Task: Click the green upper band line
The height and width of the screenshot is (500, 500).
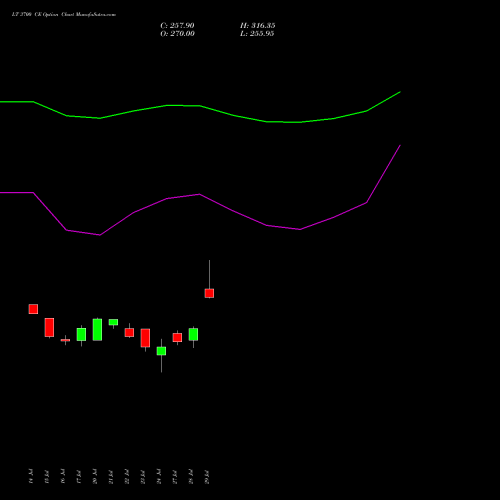Action: [200, 106]
